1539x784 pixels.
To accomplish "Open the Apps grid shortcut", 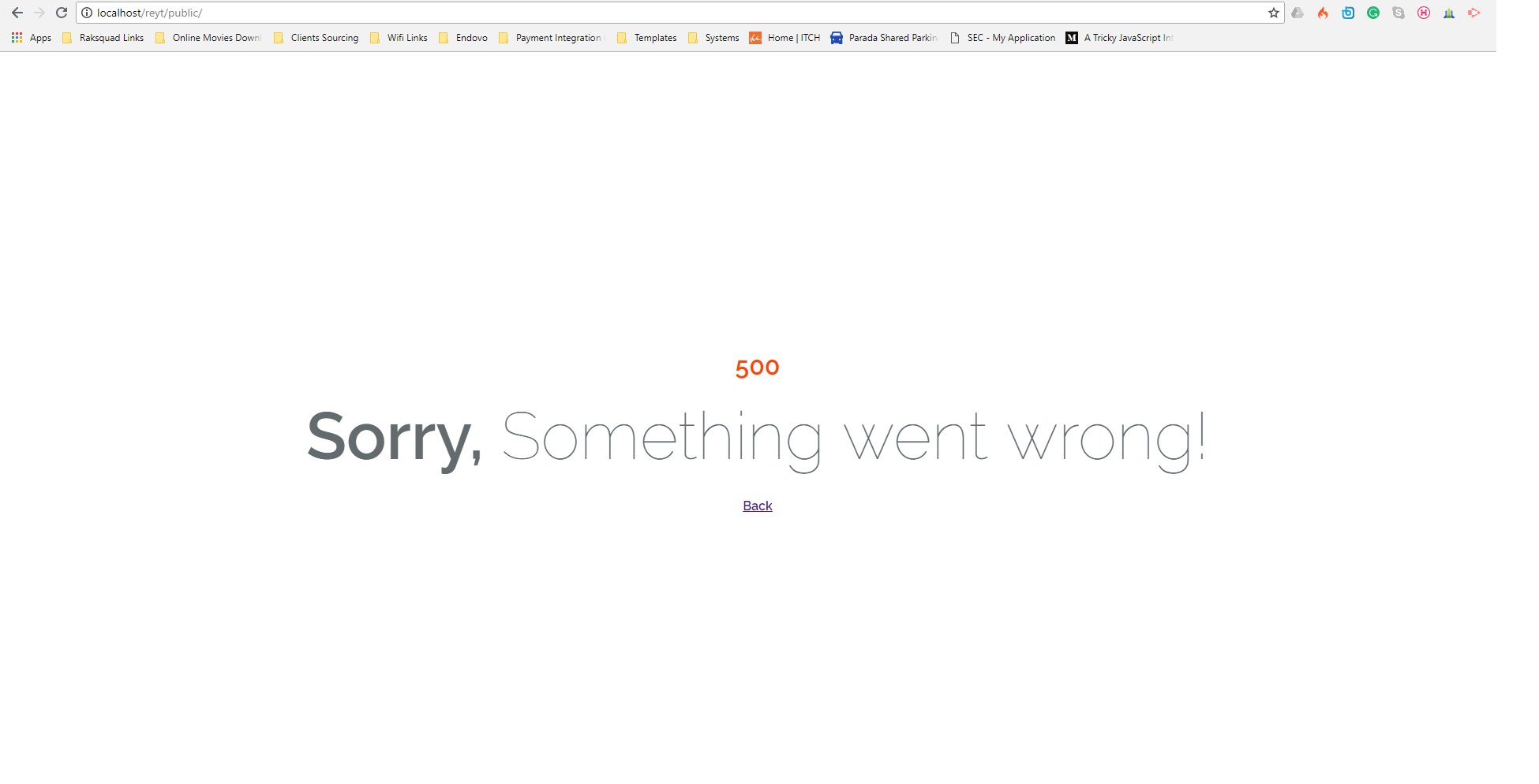I will click(x=32, y=38).
